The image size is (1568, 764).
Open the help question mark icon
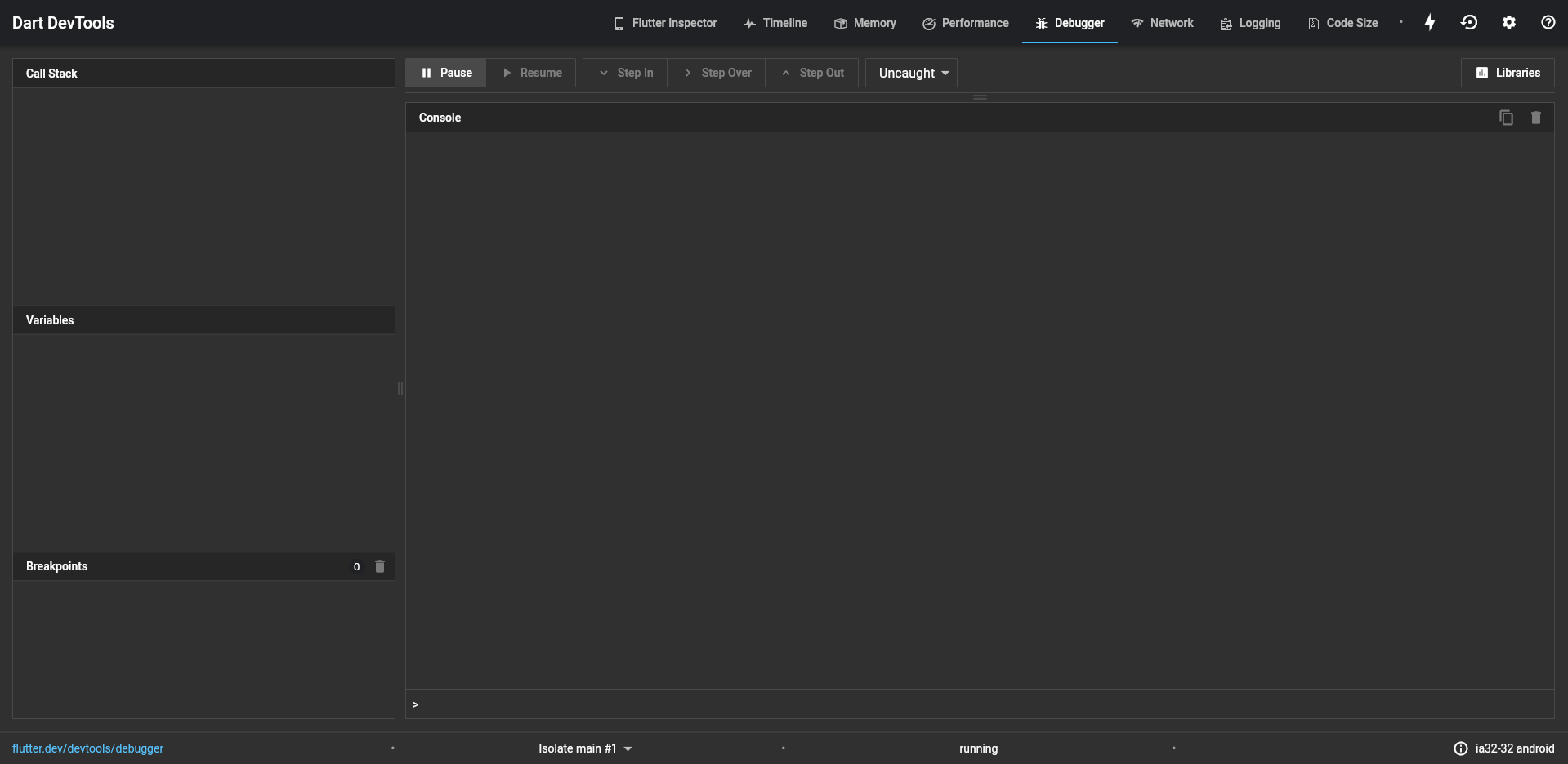click(x=1548, y=23)
